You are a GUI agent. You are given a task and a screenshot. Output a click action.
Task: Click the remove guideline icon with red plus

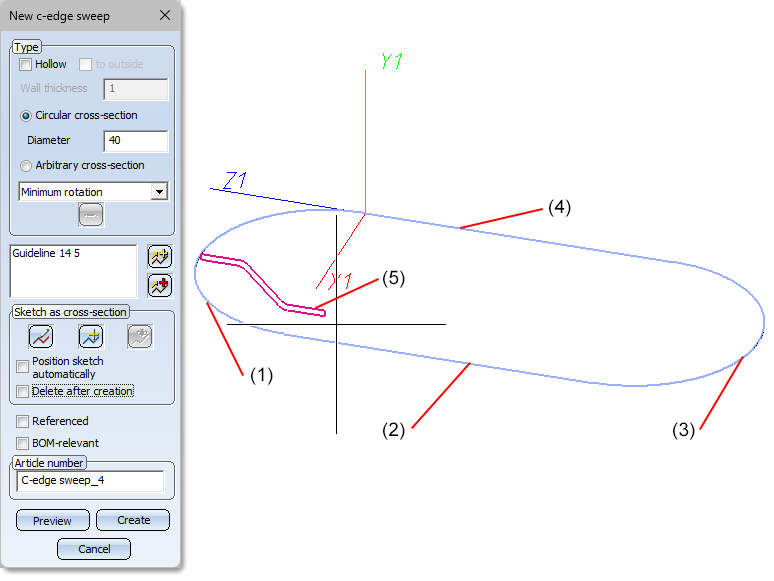pyautogui.click(x=159, y=286)
